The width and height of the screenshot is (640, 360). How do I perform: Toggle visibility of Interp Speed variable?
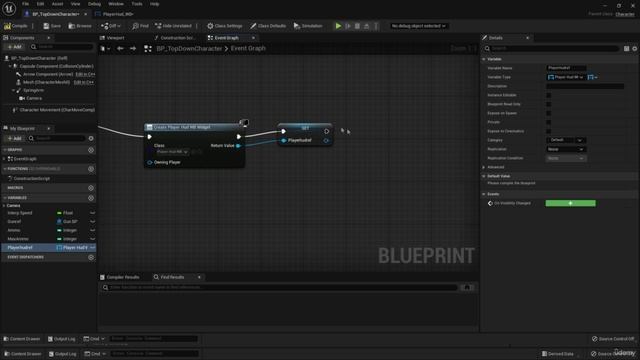coord(93,213)
